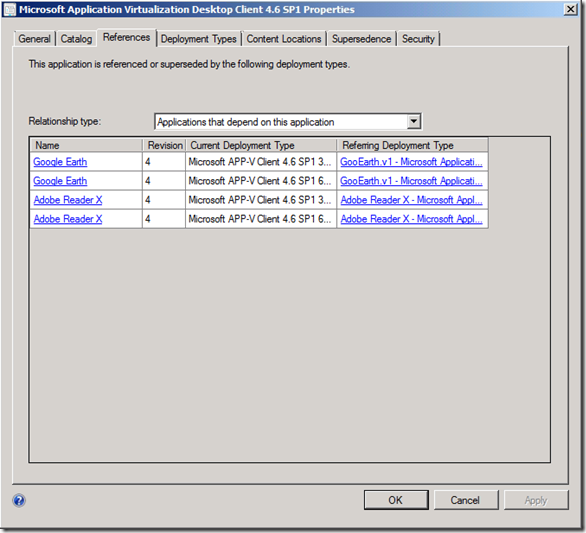Open last Adobe Reader X referring deployment link

coord(411,219)
